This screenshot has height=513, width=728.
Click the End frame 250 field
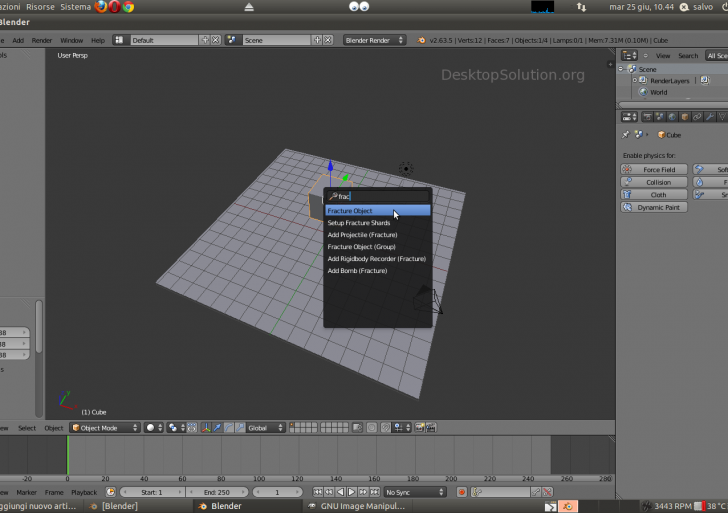point(216,492)
